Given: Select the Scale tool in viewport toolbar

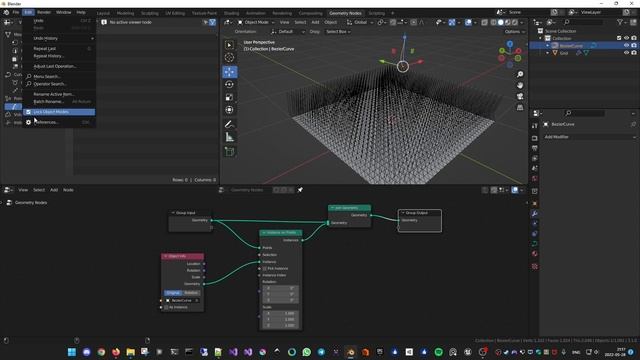Looking at the screenshot, I should pos(229,97).
